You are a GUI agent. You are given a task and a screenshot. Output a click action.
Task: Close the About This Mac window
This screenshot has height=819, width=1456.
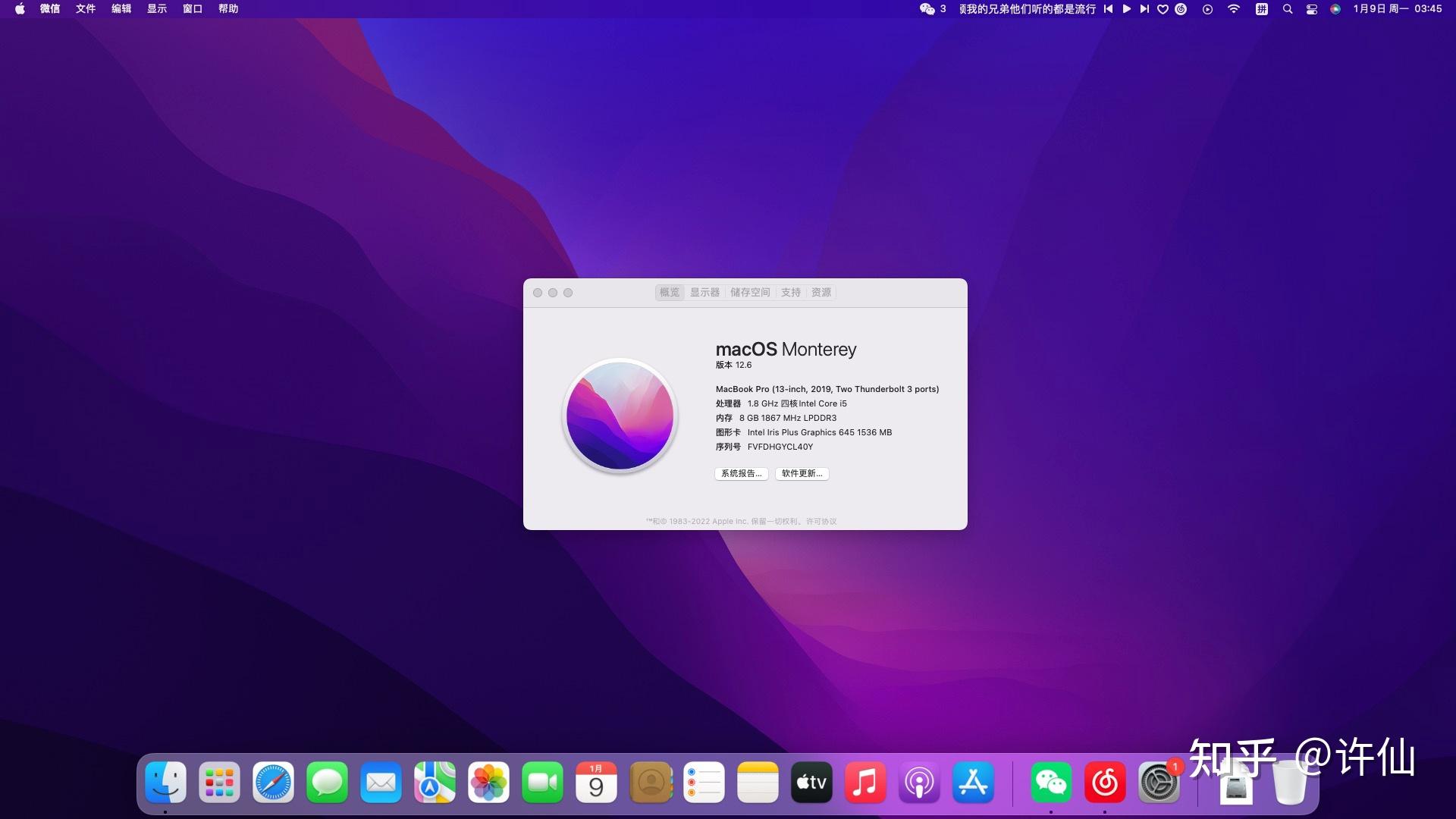(538, 293)
